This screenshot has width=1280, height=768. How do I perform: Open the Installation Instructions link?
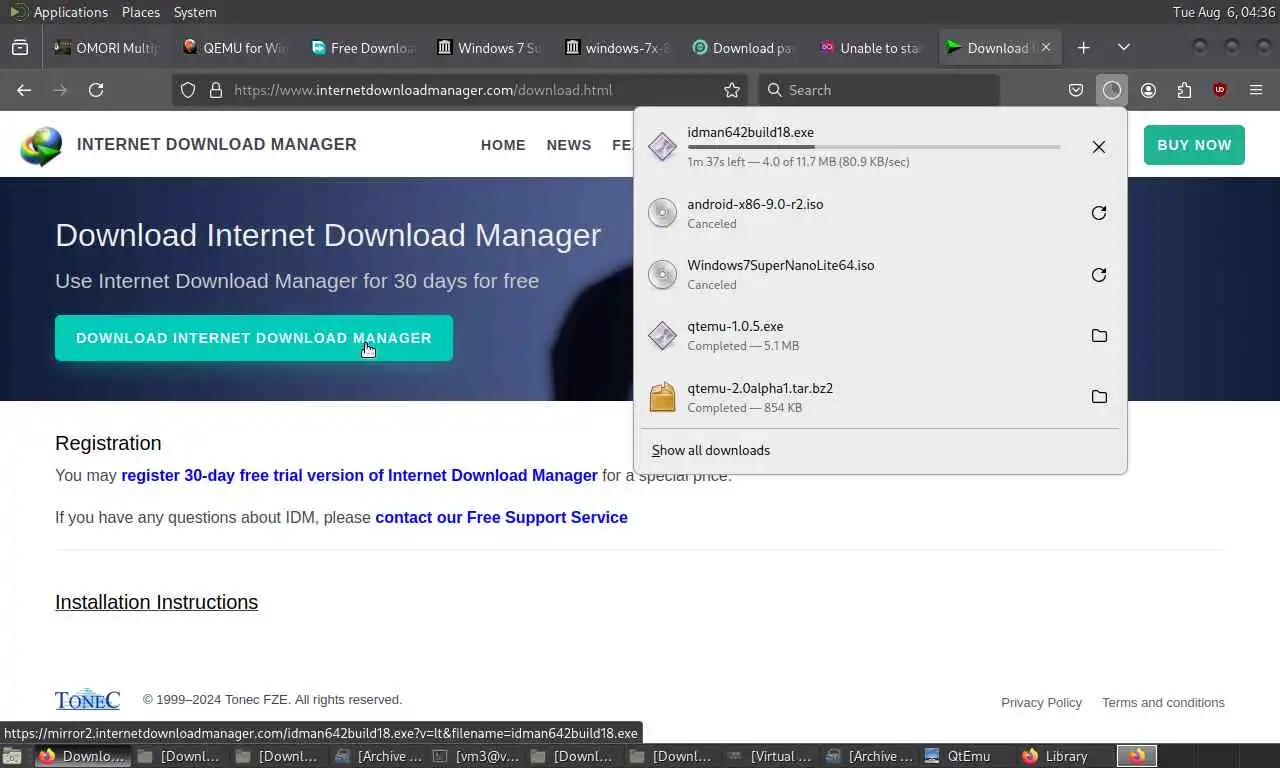pyautogui.click(x=156, y=602)
